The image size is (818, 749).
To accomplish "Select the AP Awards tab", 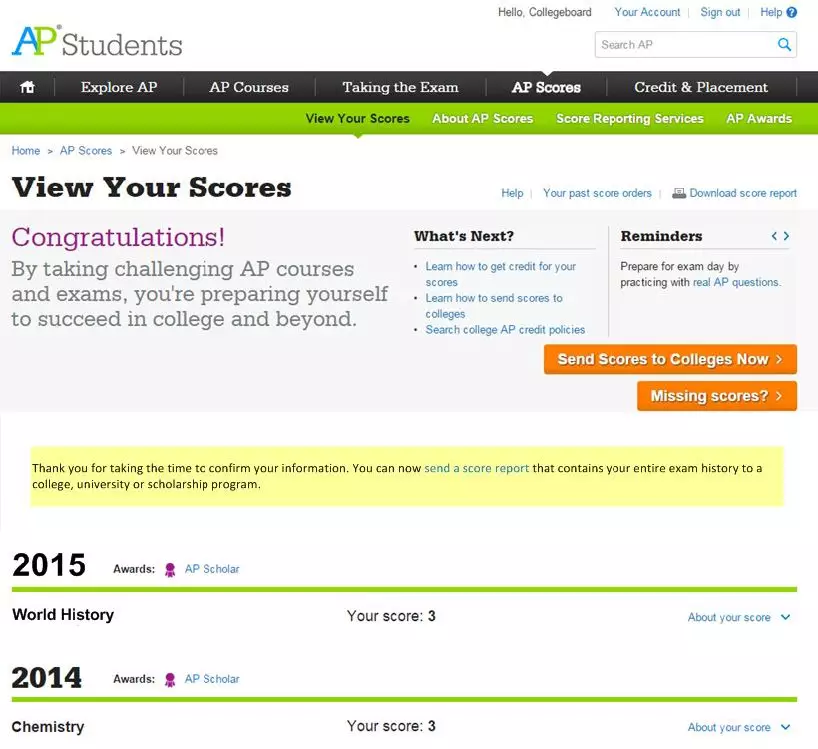I will 759,118.
